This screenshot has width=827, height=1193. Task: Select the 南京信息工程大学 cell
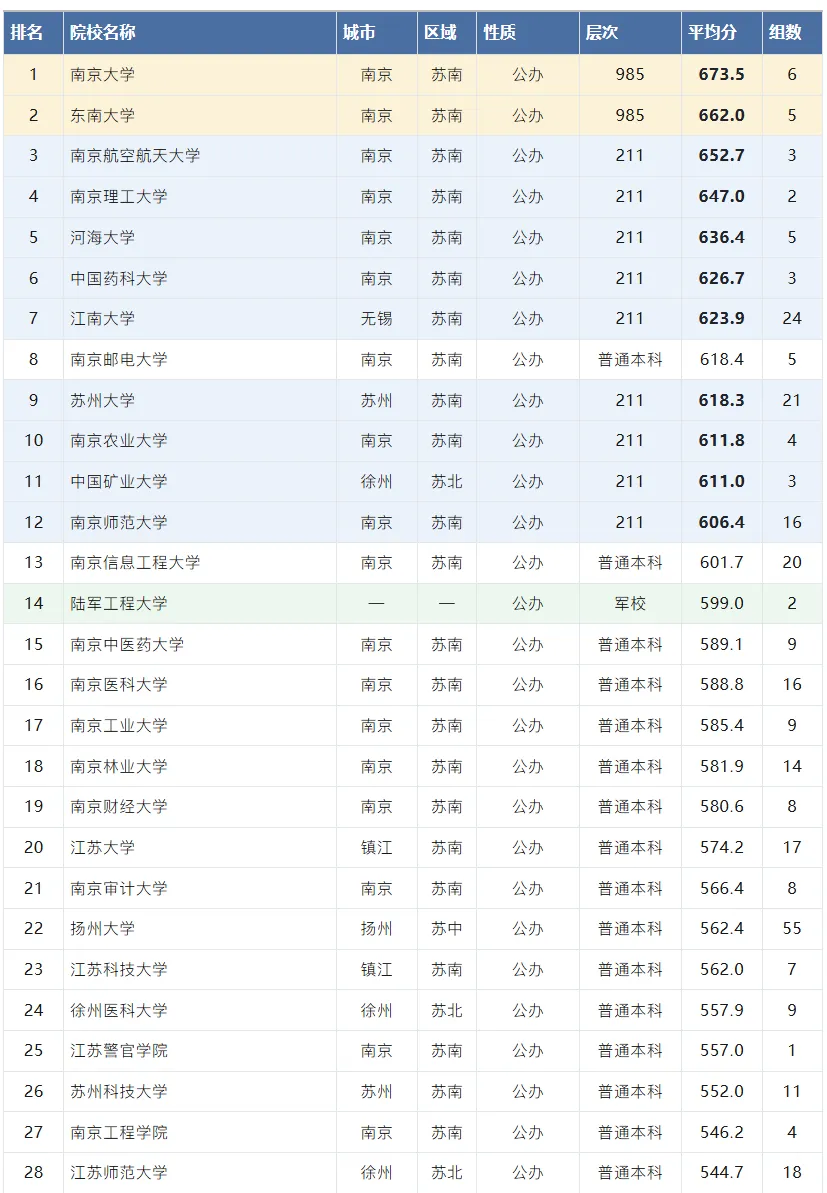199,563
